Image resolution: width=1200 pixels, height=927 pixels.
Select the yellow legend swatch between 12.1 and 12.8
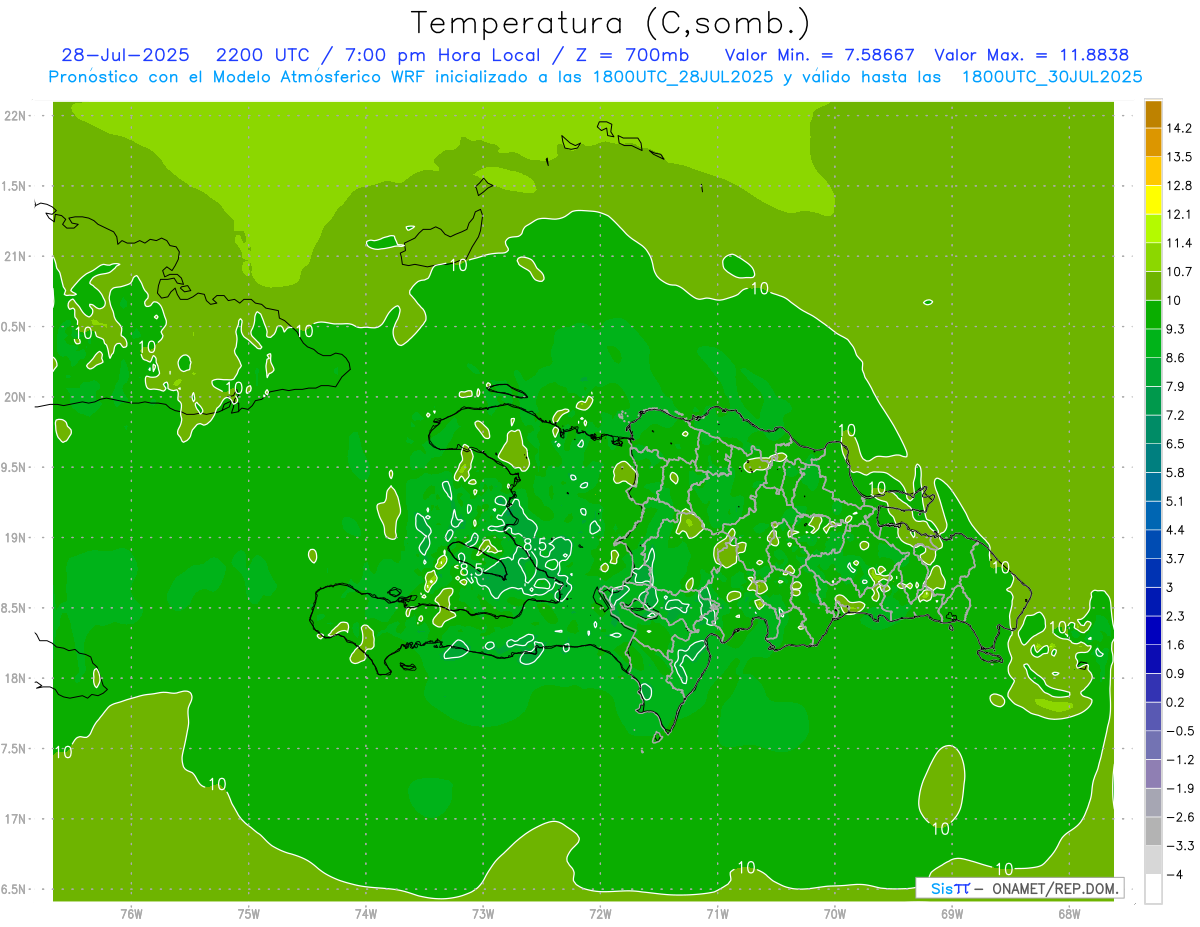pos(1153,200)
